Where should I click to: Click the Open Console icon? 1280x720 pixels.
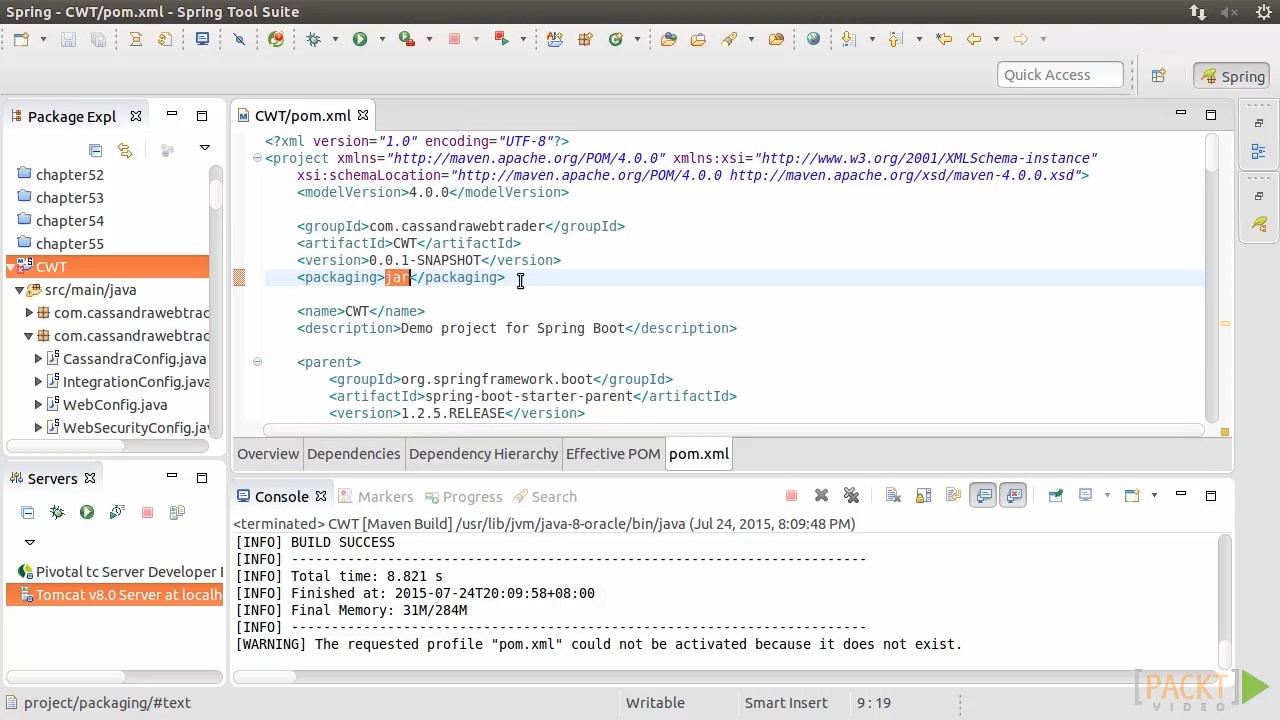[1132, 495]
